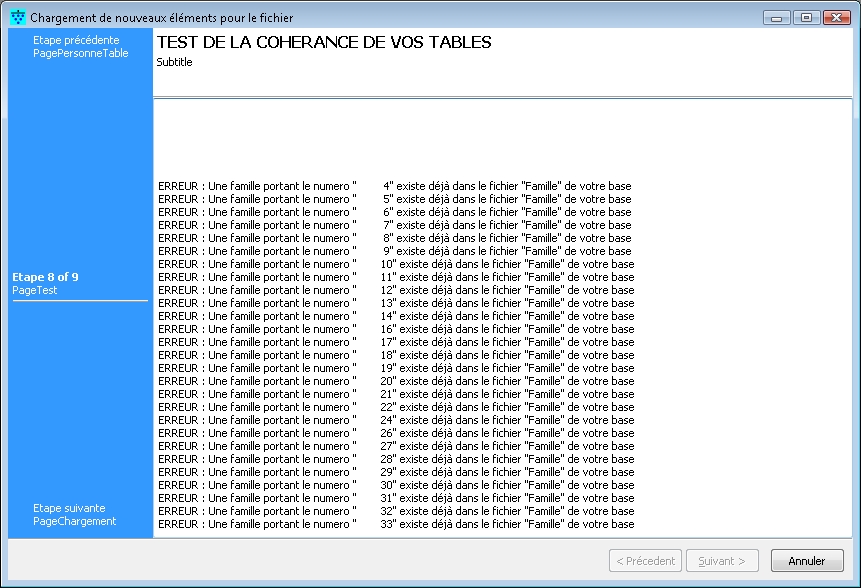Pick the error line for family number 20
The height and width of the screenshot is (588, 861).
[394, 381]
